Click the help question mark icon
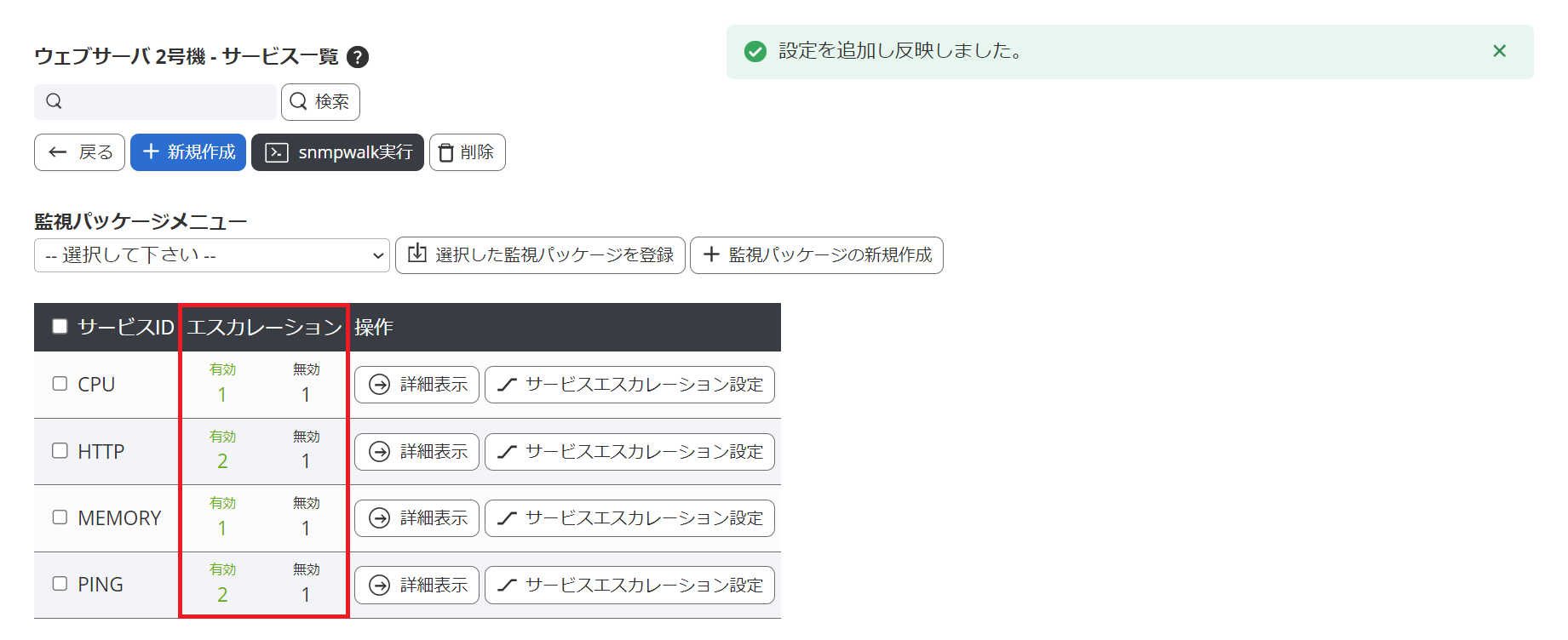Viewport: 1568px width, 640px height. (x=359, y=57)
